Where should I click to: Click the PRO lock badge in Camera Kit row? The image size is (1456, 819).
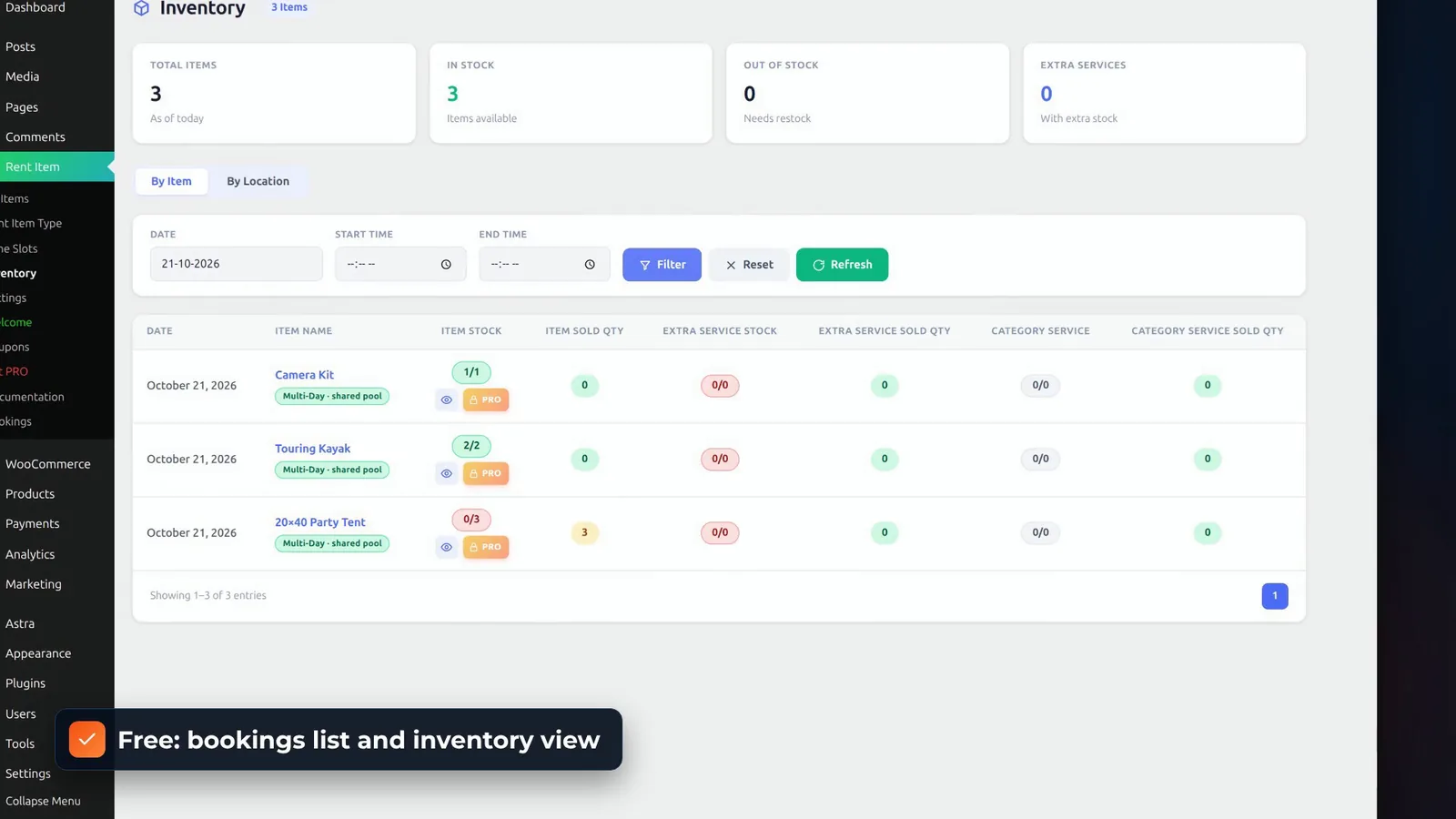[486, 399]
